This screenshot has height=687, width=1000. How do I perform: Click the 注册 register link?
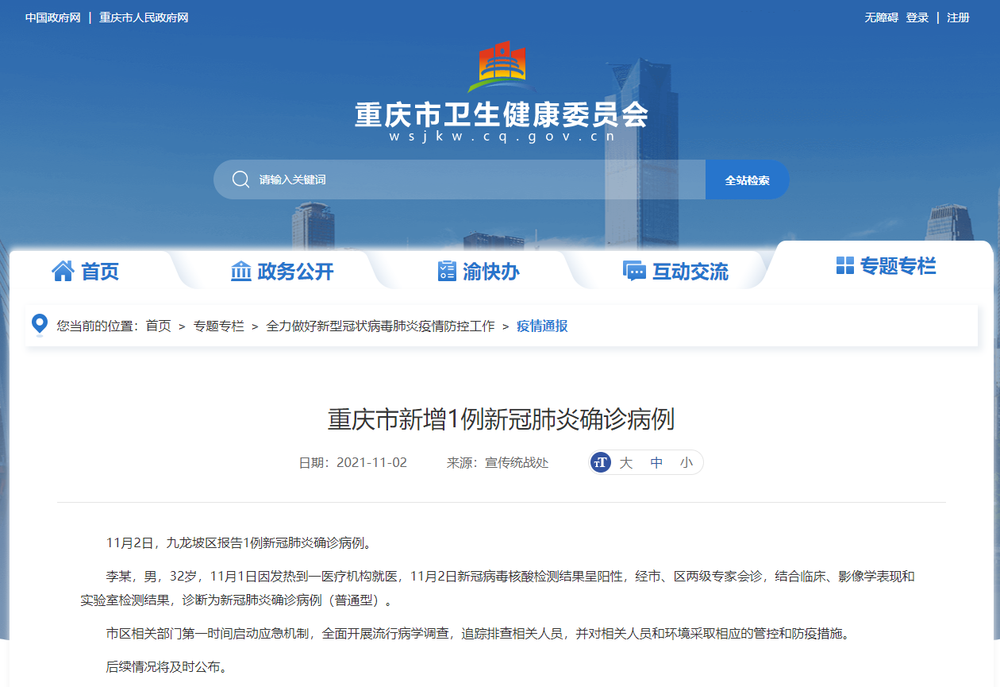point(958,18)
